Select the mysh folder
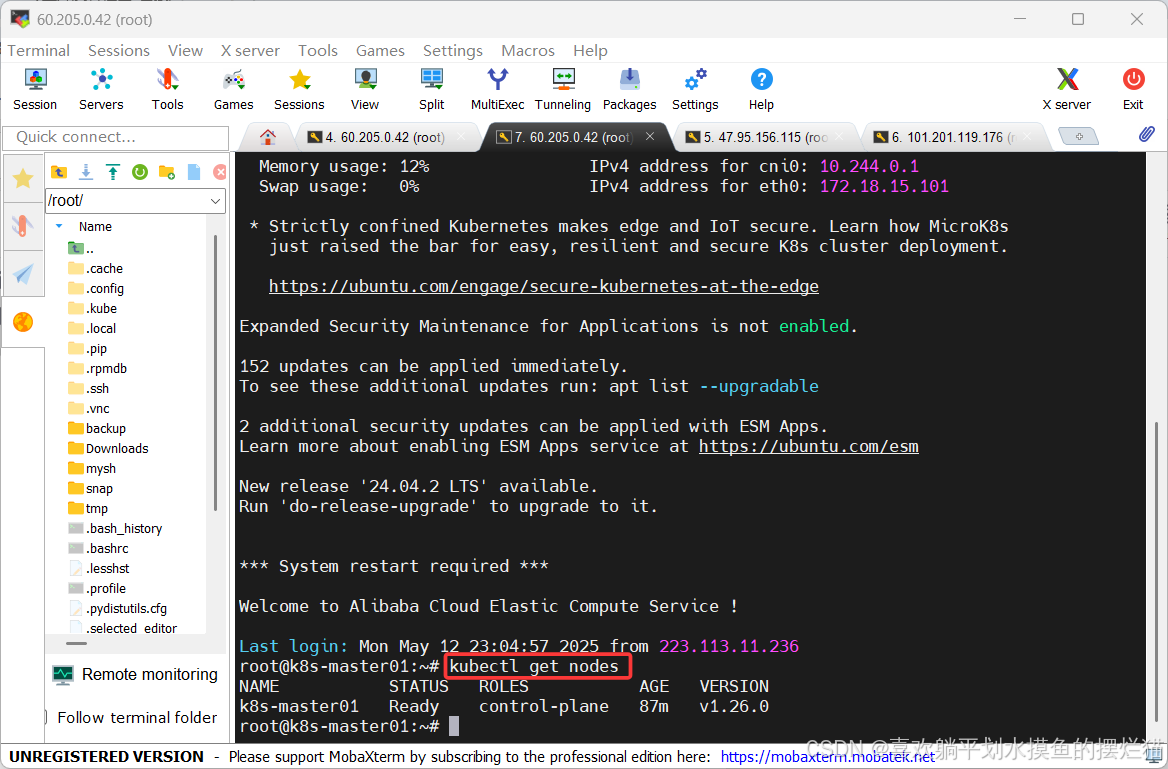This screenshot has height=769, width=1168. point(92,469)
